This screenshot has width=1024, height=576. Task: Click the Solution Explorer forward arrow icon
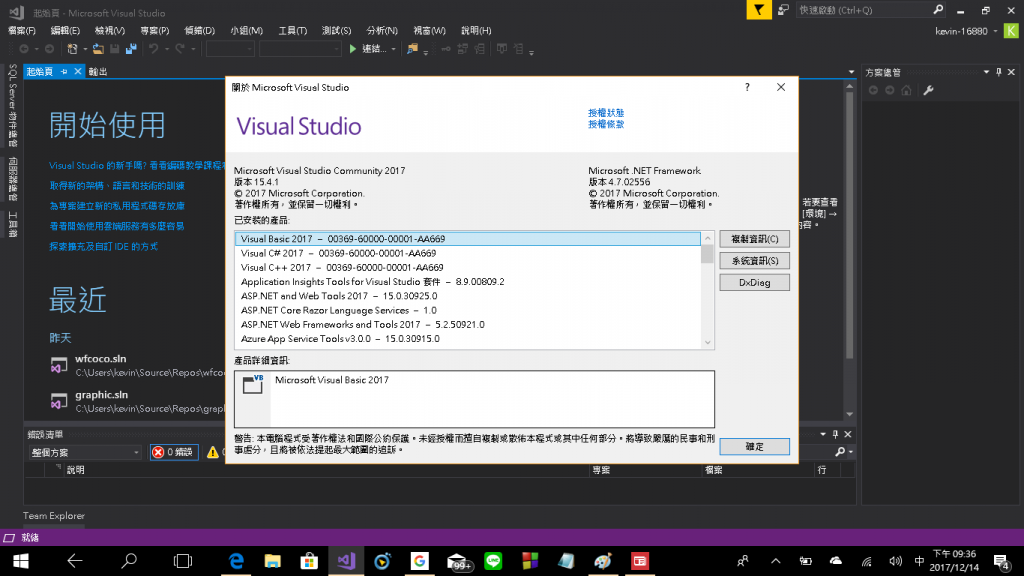(x=889, y=90)
